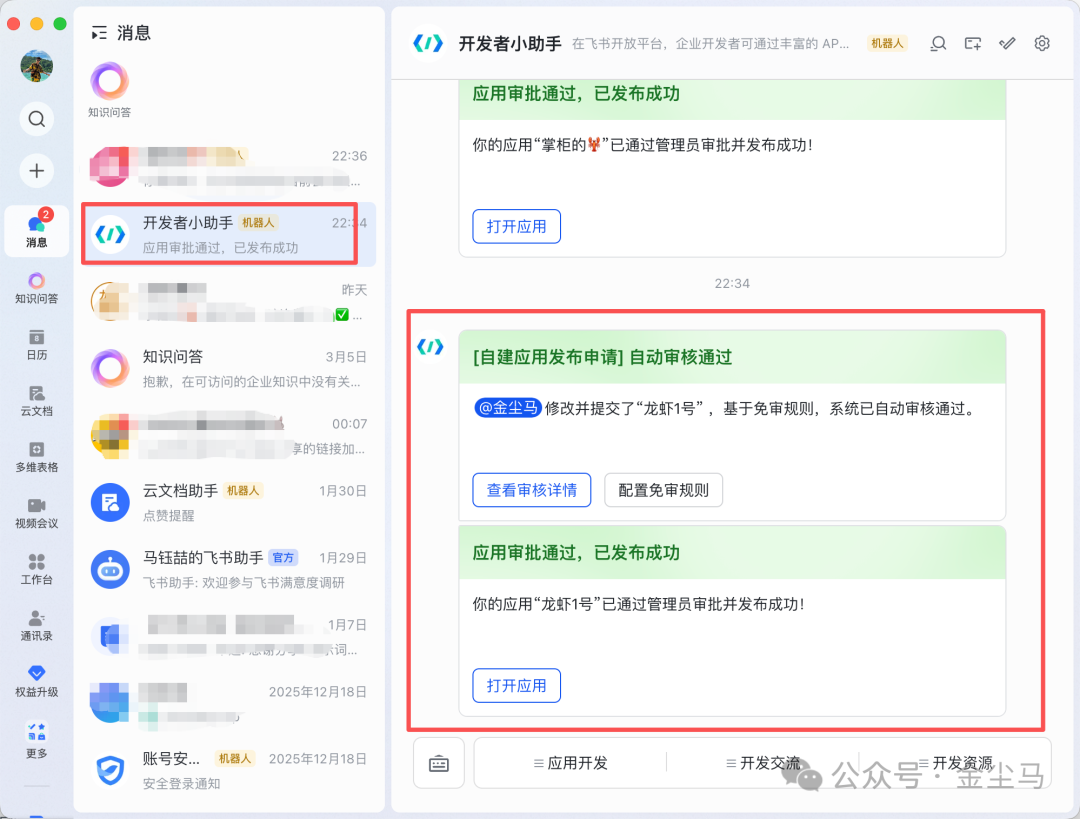The width and height of the screenshot is (1080, 819).
Task: Toggle the keyboard input icon at bottom
Action: (x=439, y=764)
